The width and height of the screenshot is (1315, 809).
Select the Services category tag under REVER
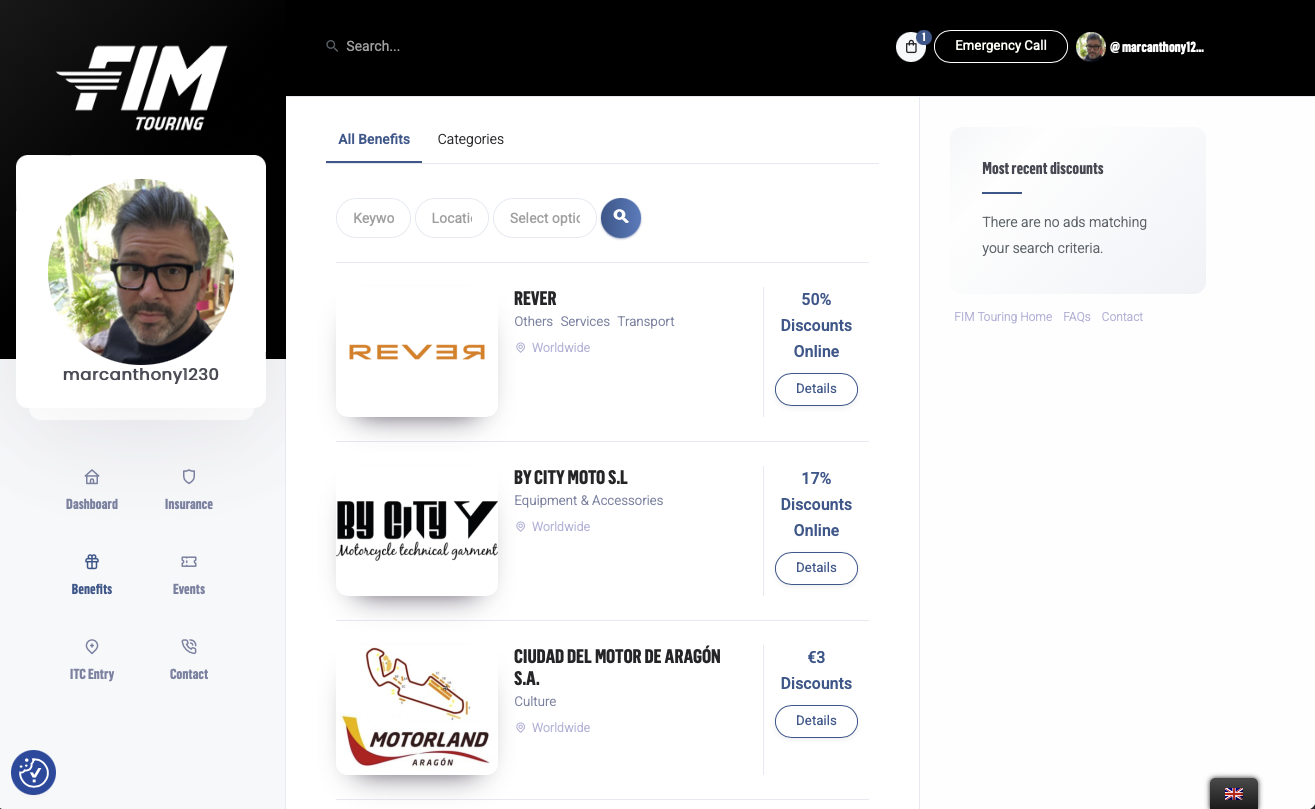tap(585, 322)
